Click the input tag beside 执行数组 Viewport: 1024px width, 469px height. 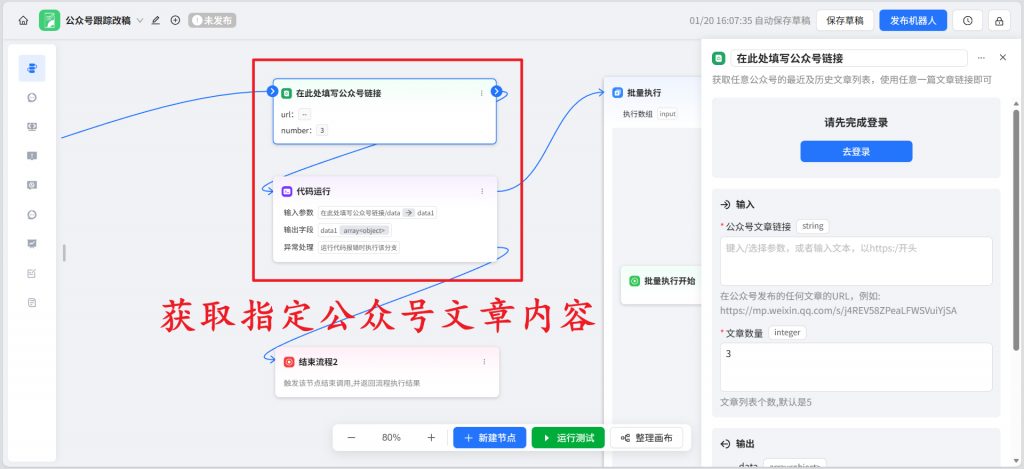[667, 114]
